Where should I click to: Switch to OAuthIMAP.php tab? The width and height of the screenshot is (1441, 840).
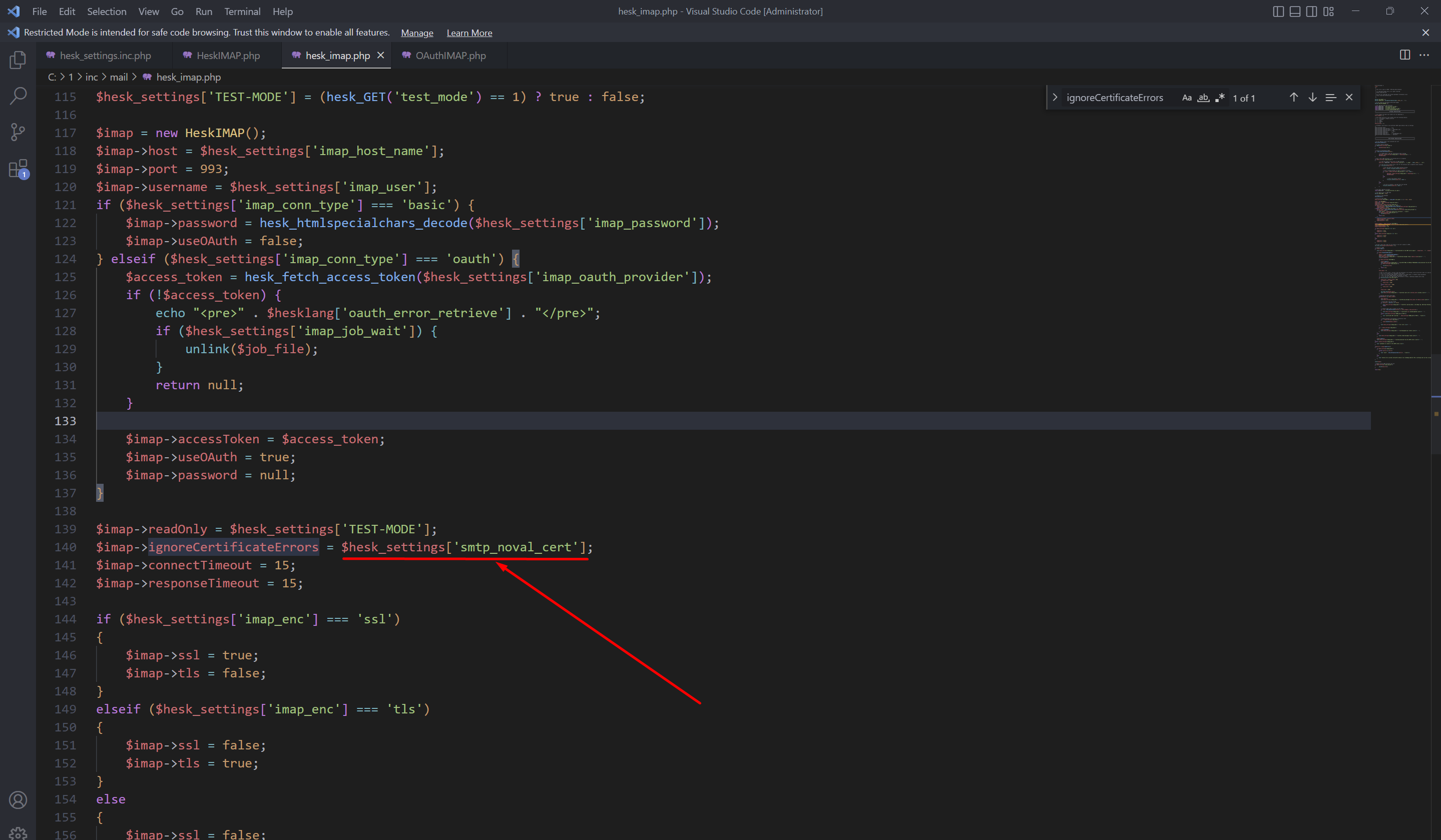450,56
